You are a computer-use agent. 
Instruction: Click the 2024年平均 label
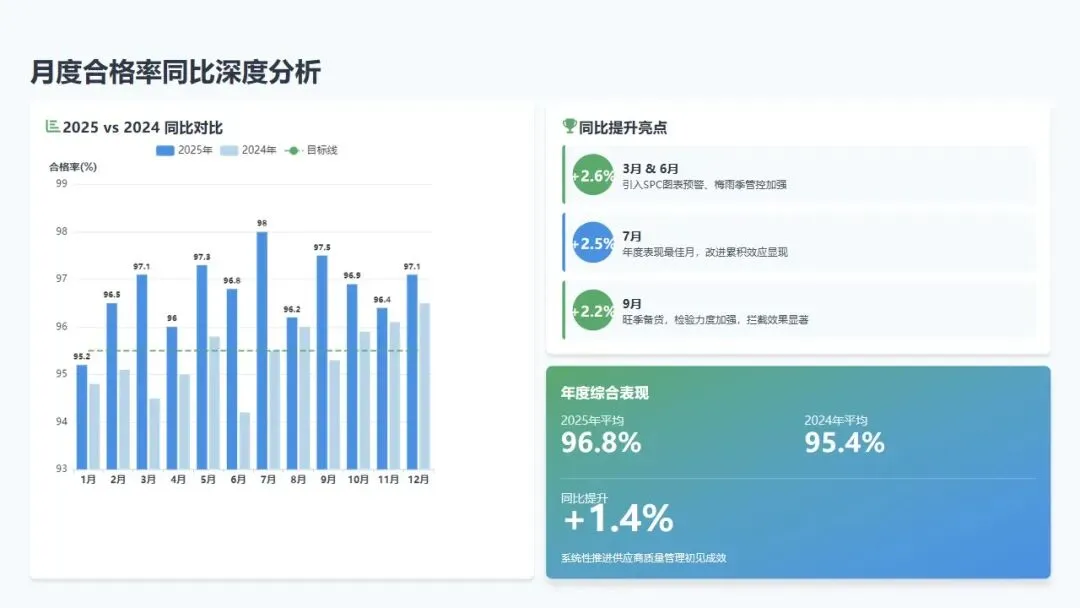click(836, 420)
